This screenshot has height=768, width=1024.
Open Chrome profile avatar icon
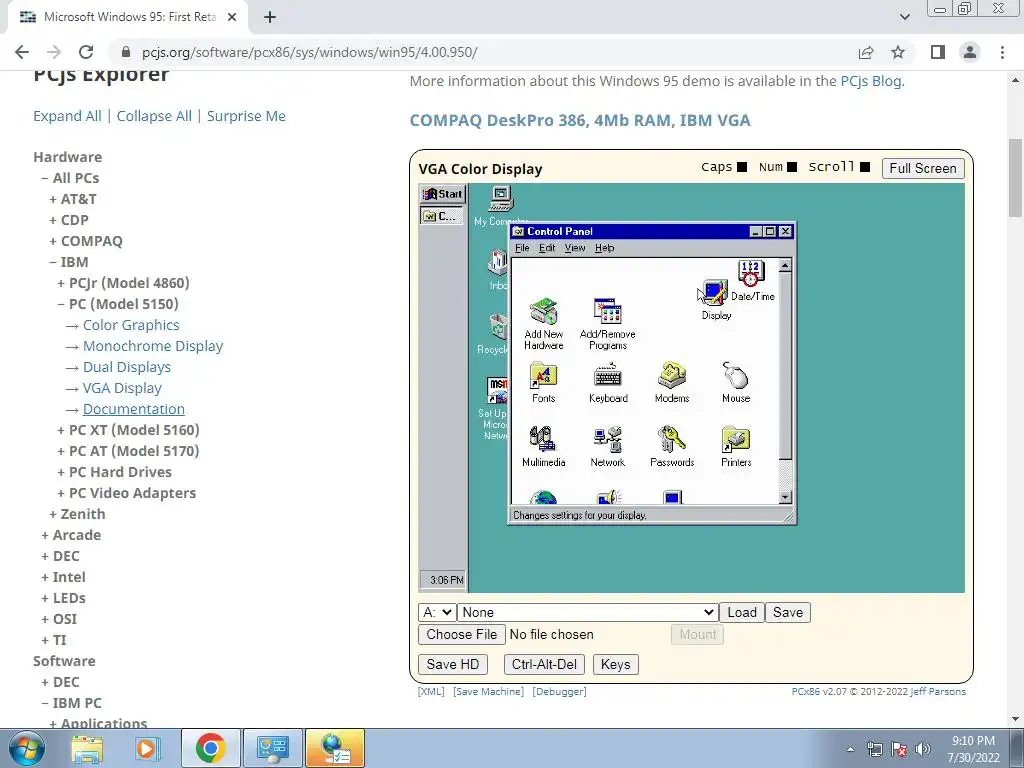[970, 52]
